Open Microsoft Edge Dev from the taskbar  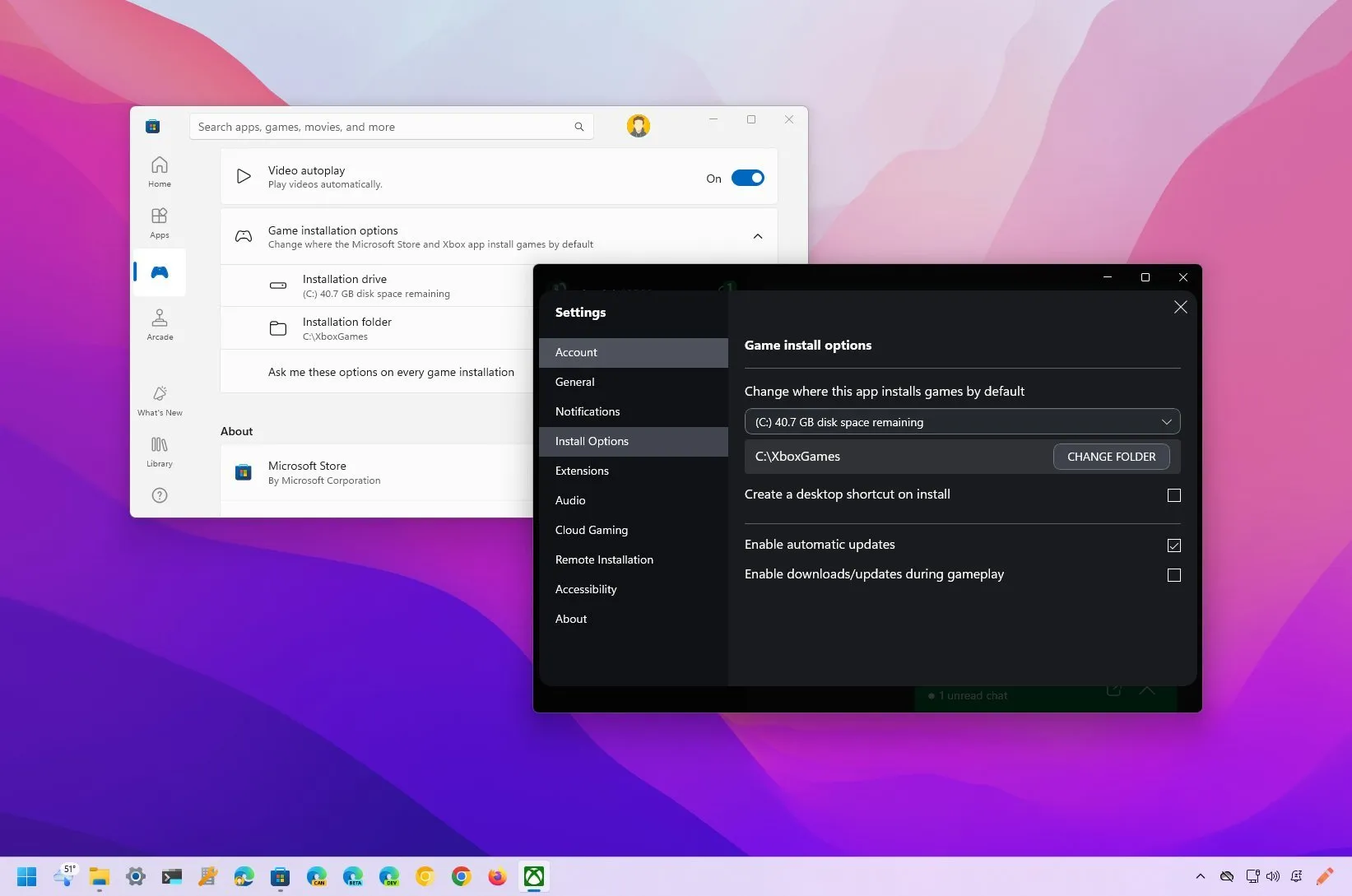[389, 876]
